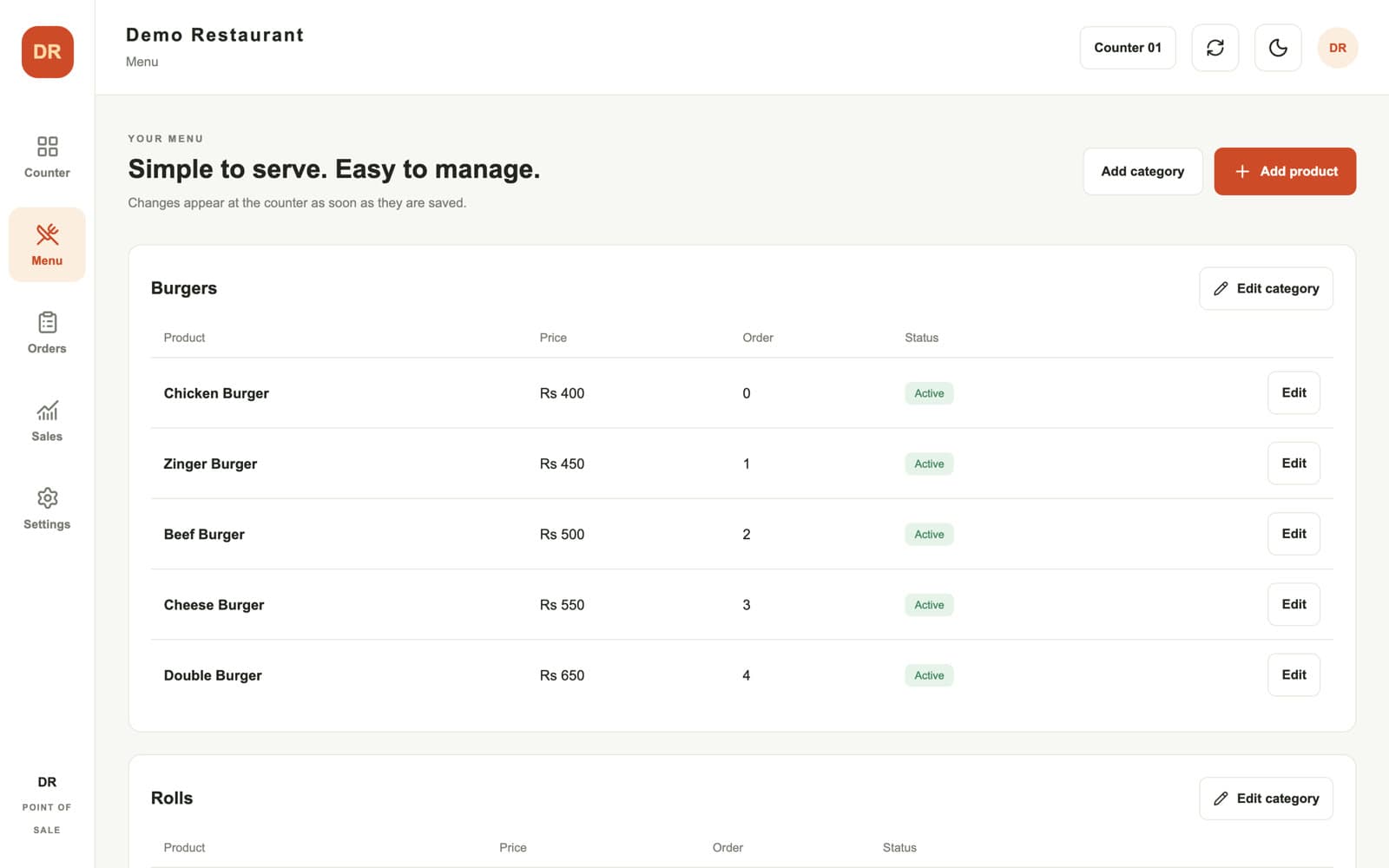The height and width of the screenshot is (868, 1389).
Task: Edit the Zinger Burger product
Action: 1294,463
